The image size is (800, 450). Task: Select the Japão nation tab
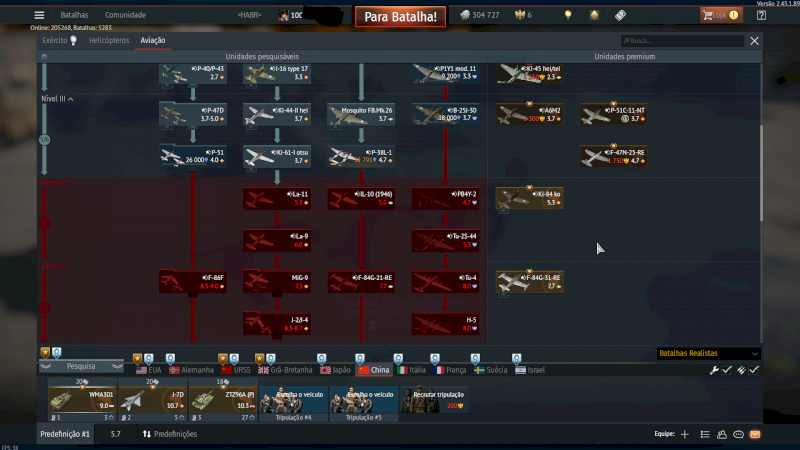coord(335,370)
